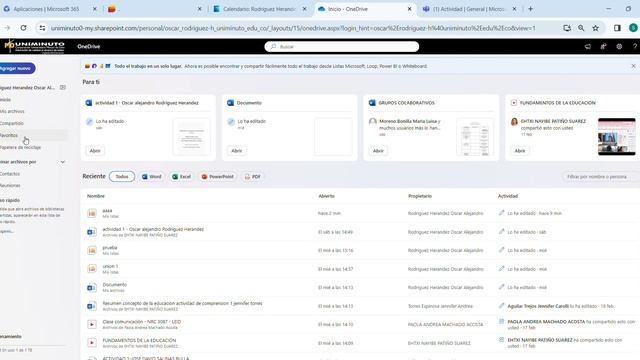Open the browser side panel icon

click(x=617, y=28)
